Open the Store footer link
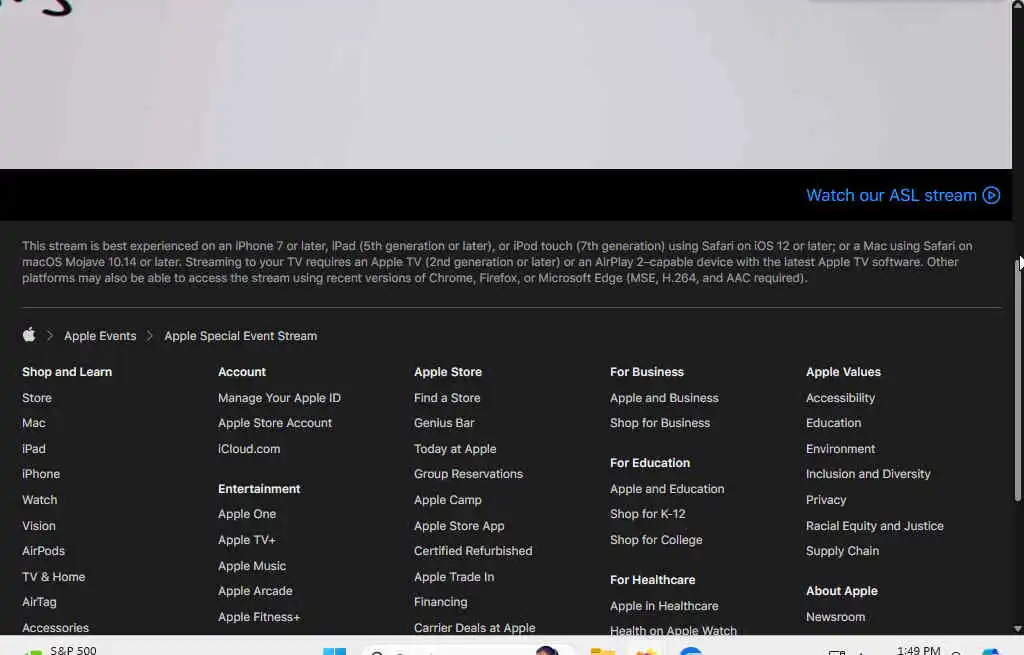The width and height of the screenshot is (1024, 655). point(37,398)
